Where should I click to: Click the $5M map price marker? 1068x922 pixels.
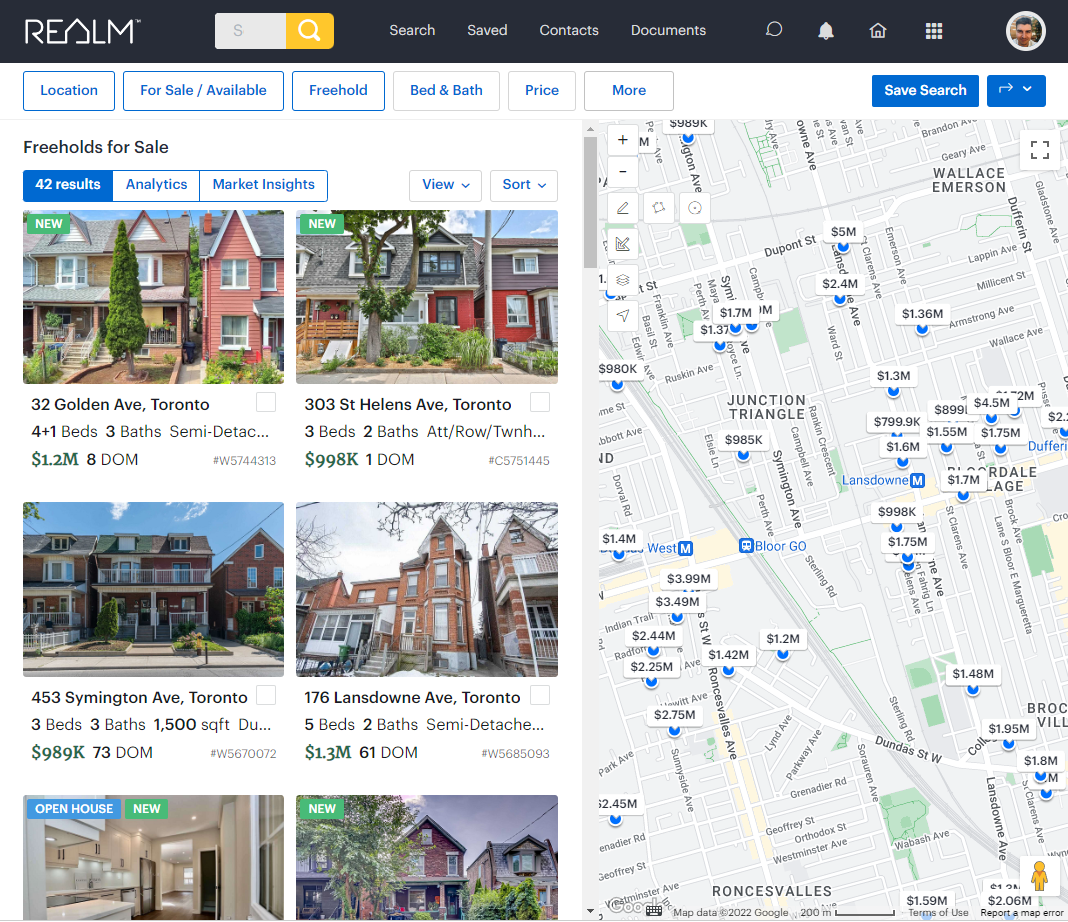pyautogui.click(x=843, y=232)
